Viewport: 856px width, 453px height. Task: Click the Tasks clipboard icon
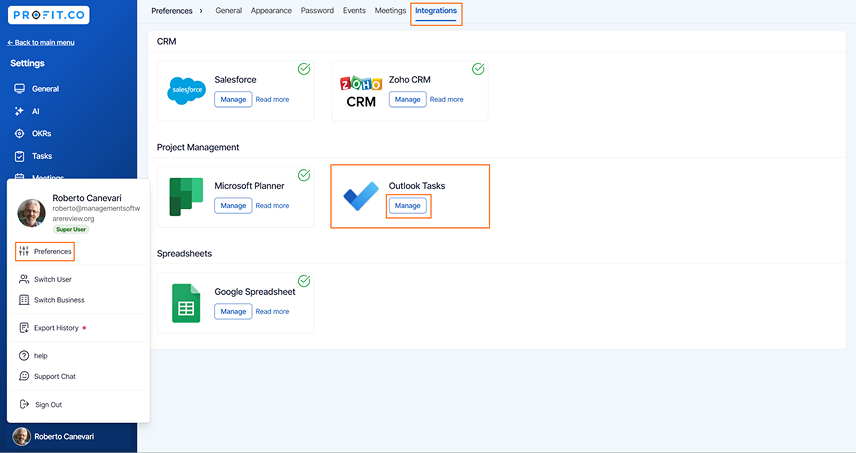coord(20,156)
